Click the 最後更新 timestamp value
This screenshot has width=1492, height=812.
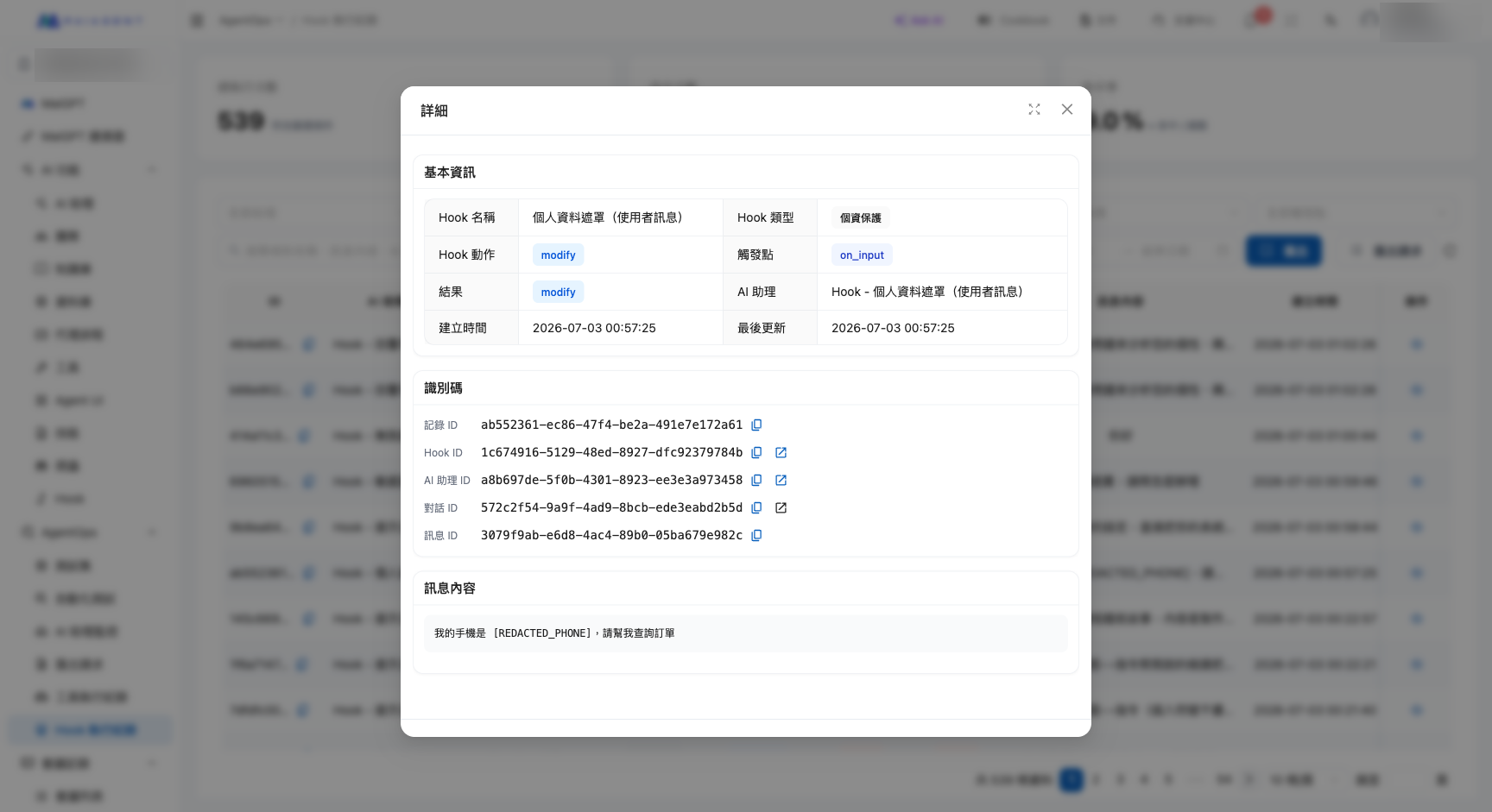(x=893, y=328)
